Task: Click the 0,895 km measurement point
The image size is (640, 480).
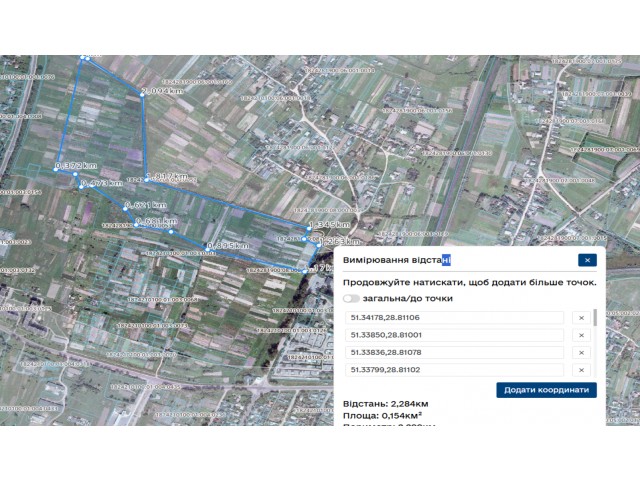Action: [x=207, y=249]
